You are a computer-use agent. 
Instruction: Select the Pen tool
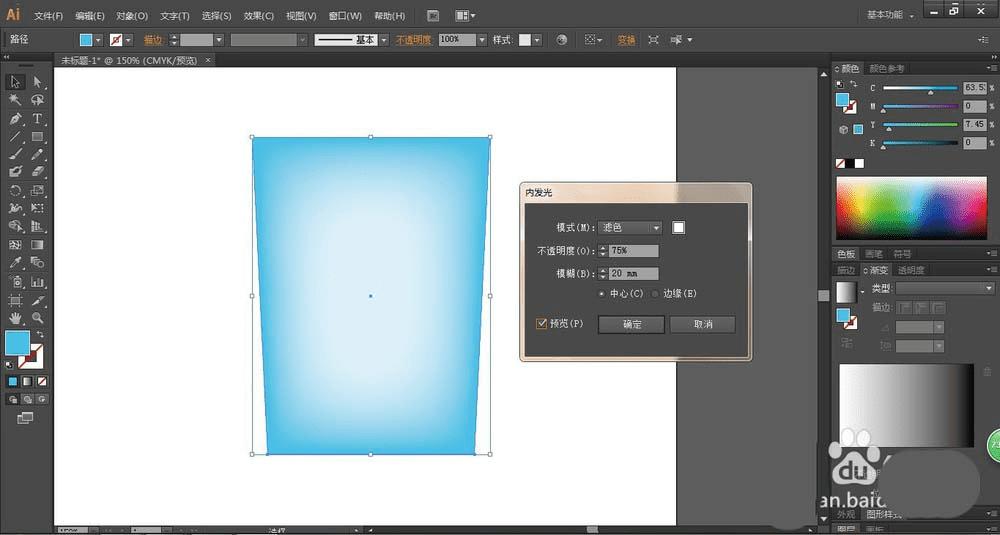[x=15, y=118]
